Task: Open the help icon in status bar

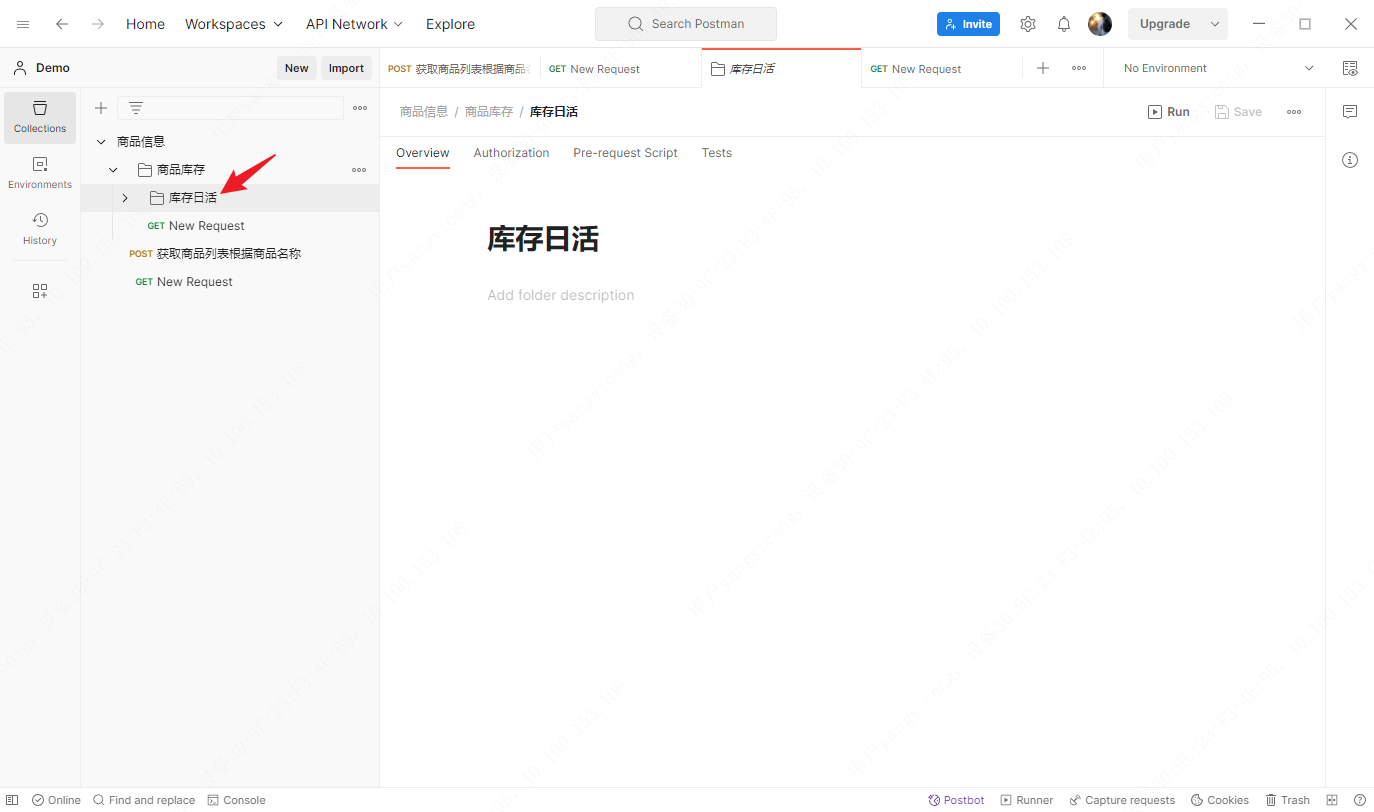Action: click(1359, 800)
